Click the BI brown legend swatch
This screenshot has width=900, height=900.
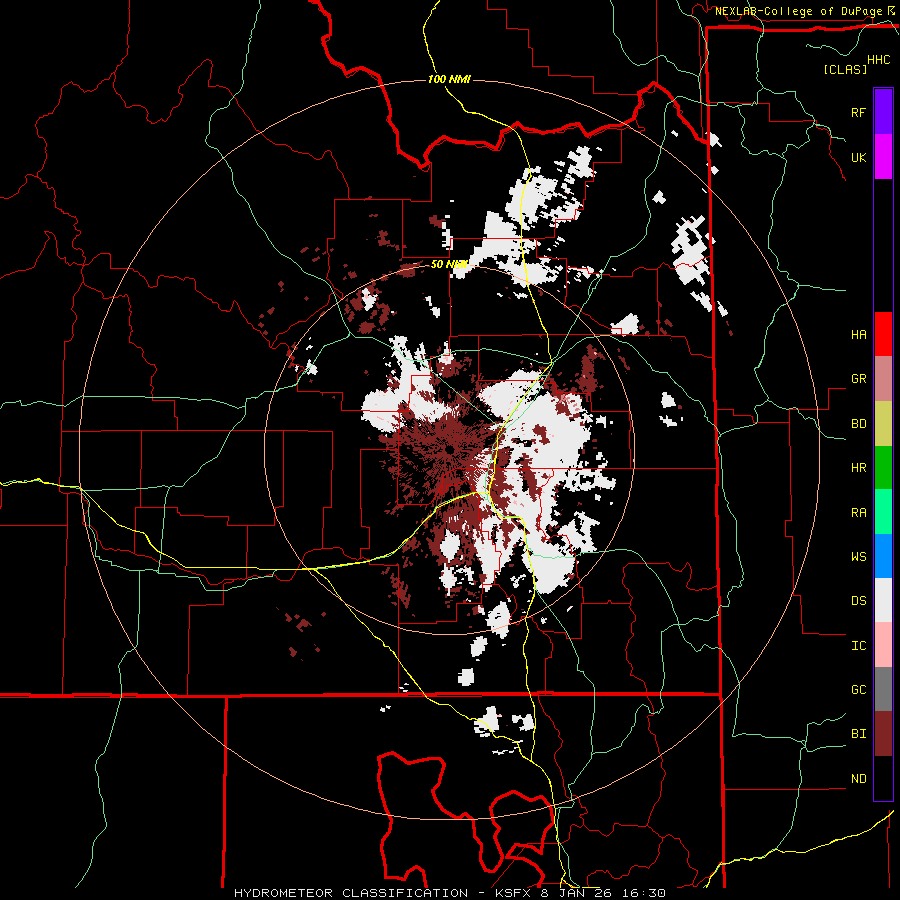click(x=883, y=734)
